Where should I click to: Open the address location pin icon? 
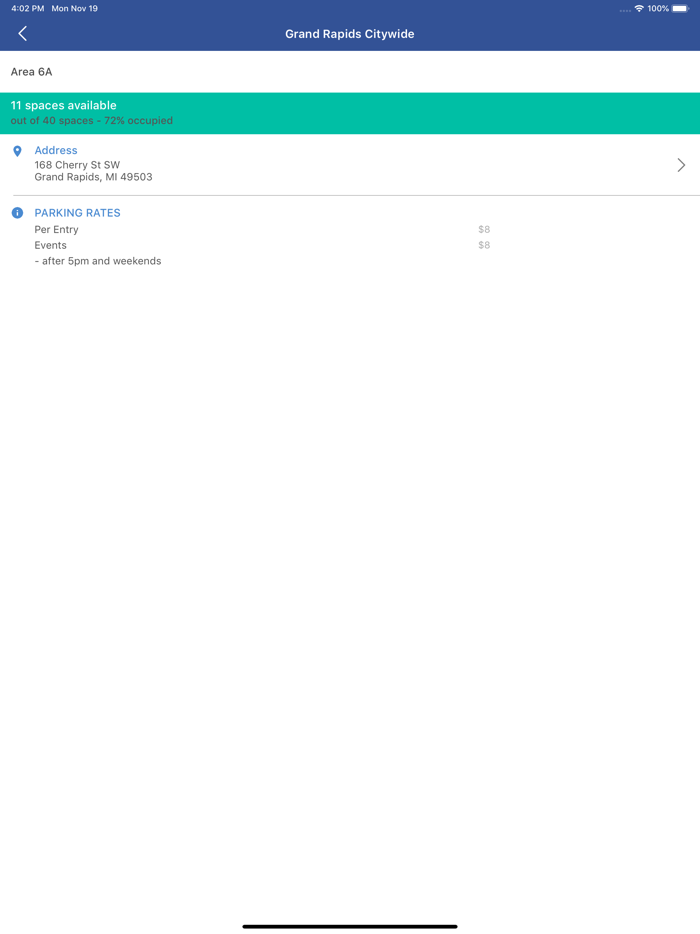pyautogui.click(x=17, y=151)
